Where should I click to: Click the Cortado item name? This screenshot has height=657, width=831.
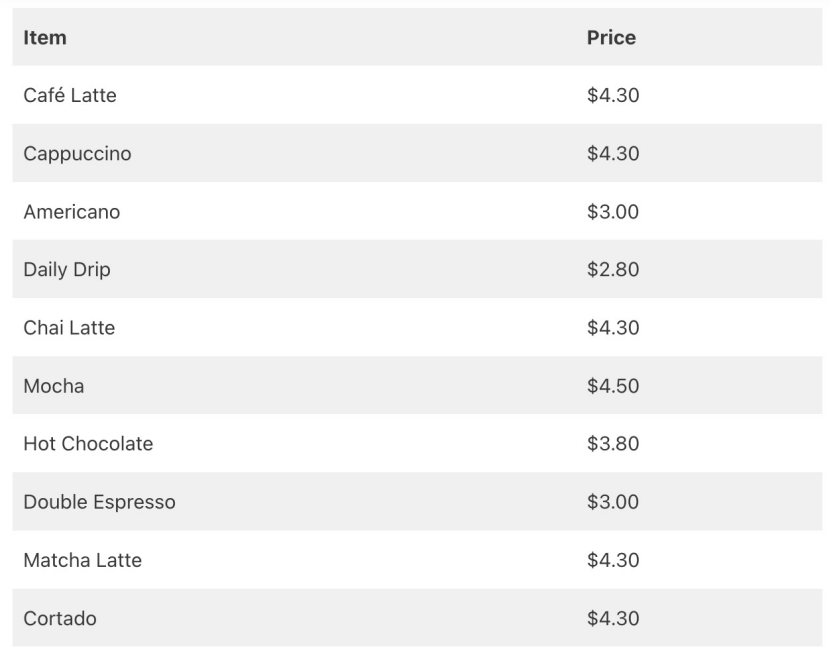60,618
